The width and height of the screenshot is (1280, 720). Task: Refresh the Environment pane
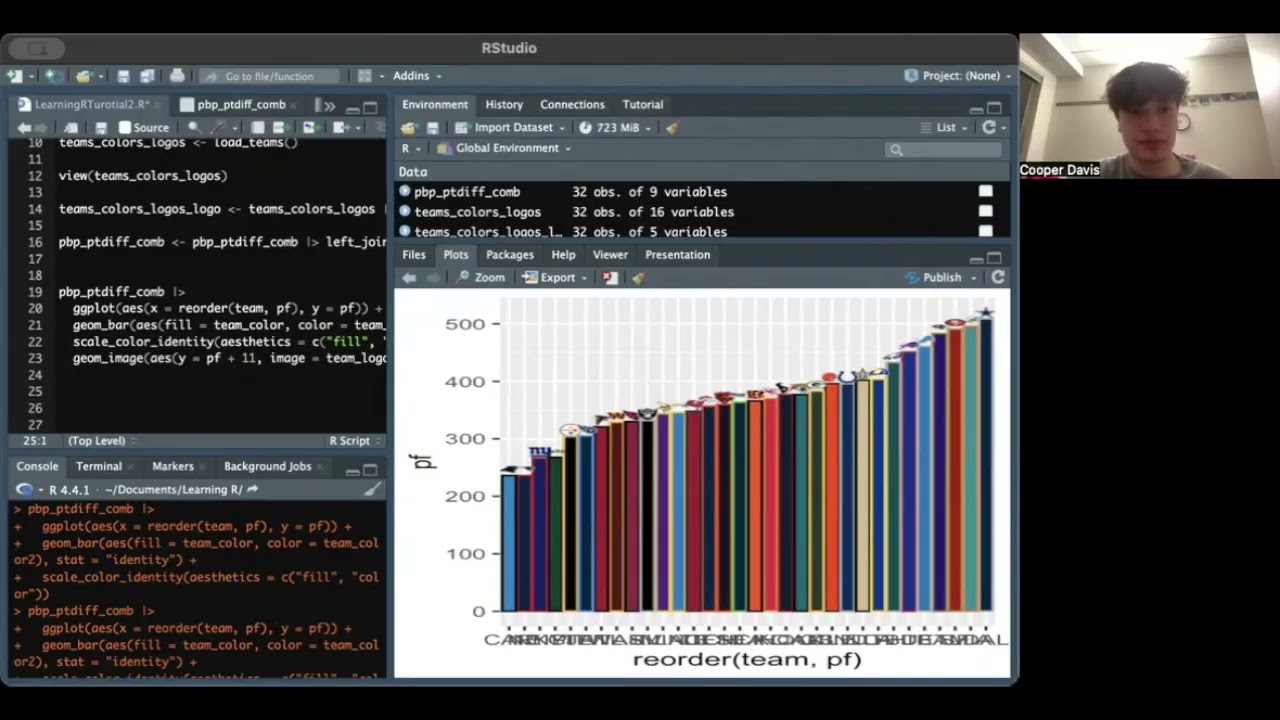989,128
